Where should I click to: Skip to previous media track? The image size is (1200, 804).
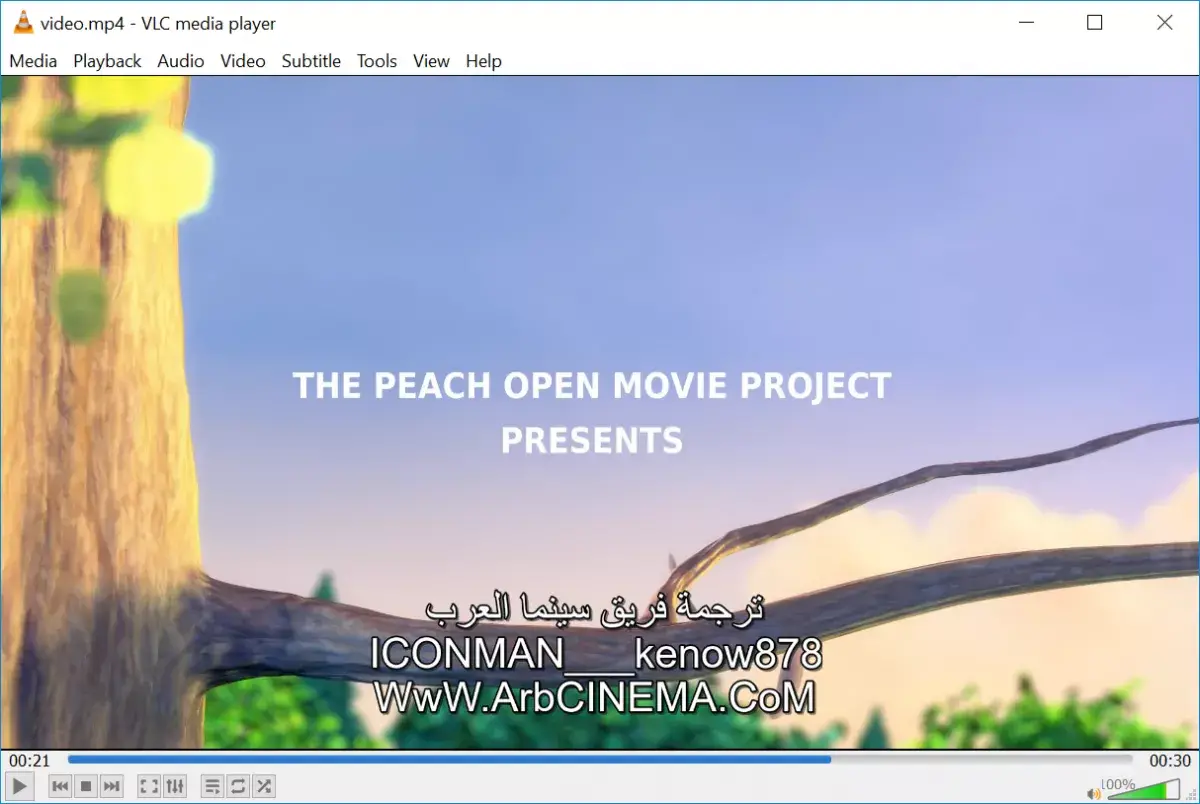click(x=60, y=786)
